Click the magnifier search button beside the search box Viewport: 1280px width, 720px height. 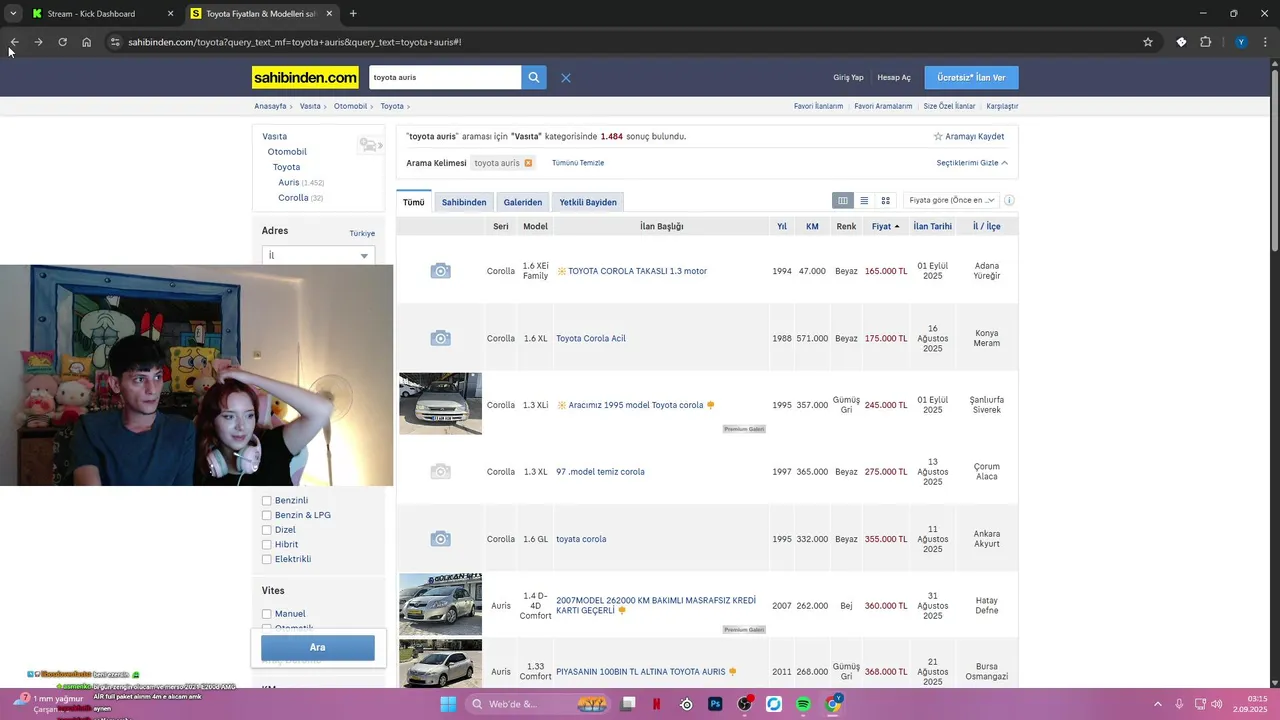(x=534, y=77)
